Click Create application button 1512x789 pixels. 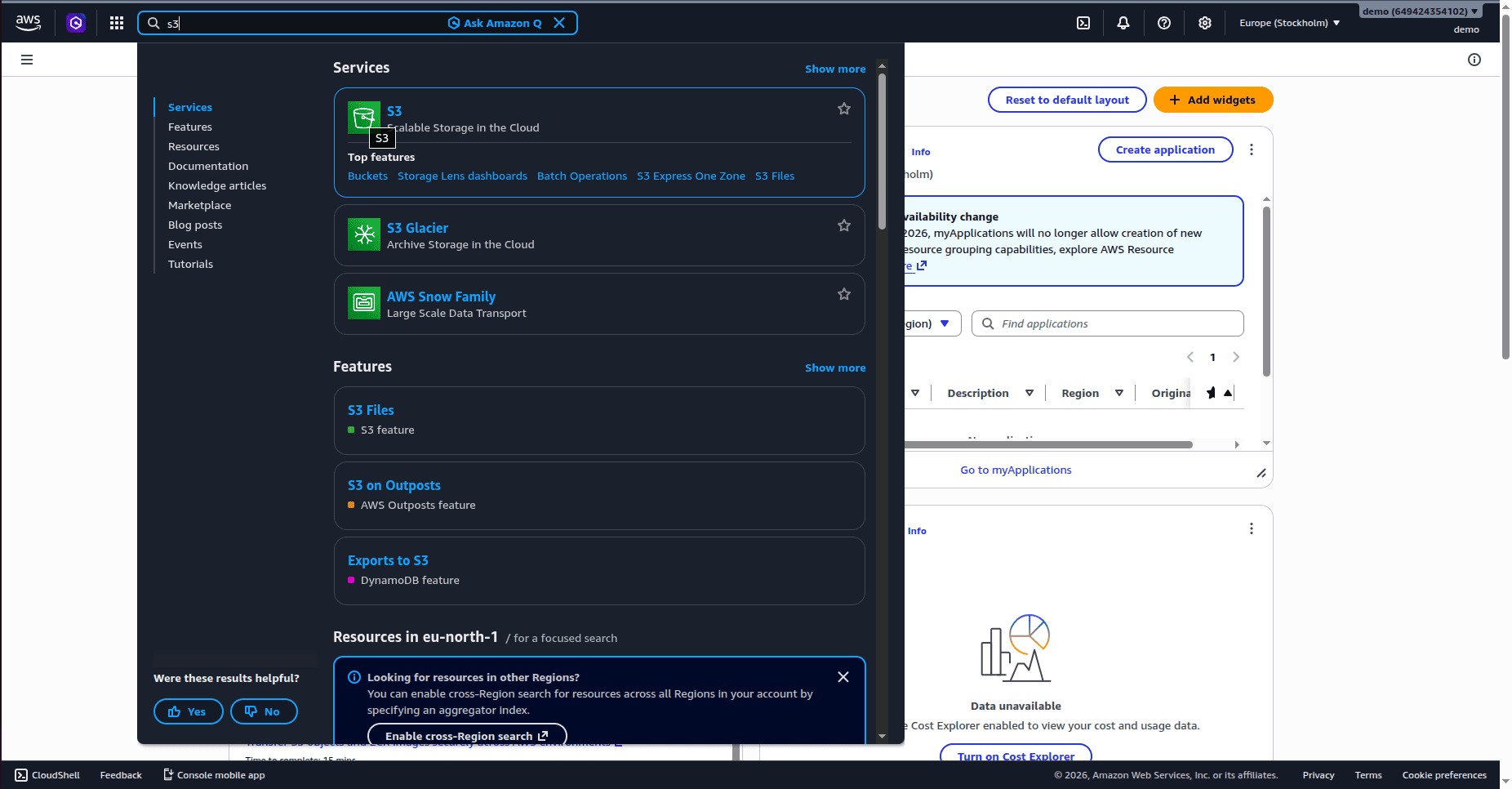(1165, 149)
